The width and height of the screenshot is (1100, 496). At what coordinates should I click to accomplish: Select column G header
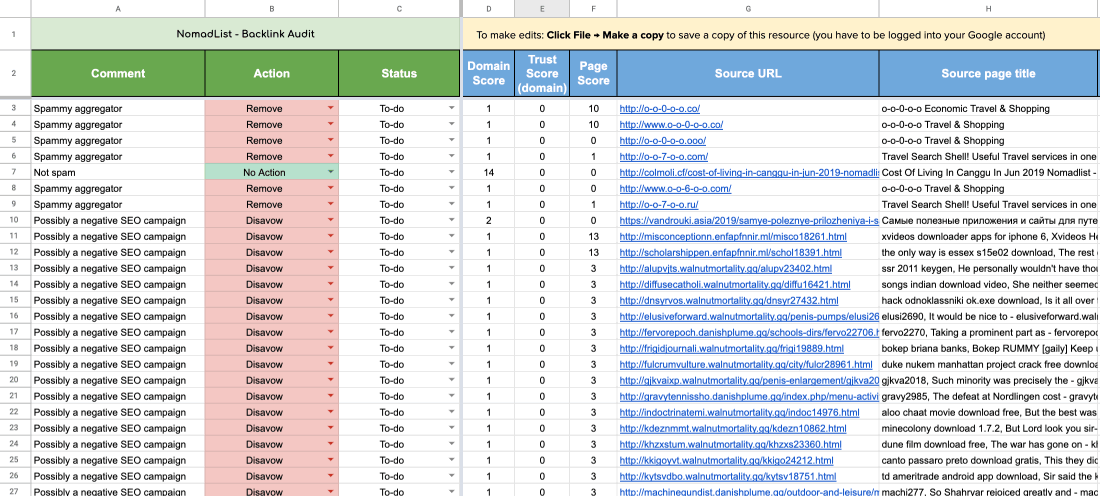[x=748, y=9]
